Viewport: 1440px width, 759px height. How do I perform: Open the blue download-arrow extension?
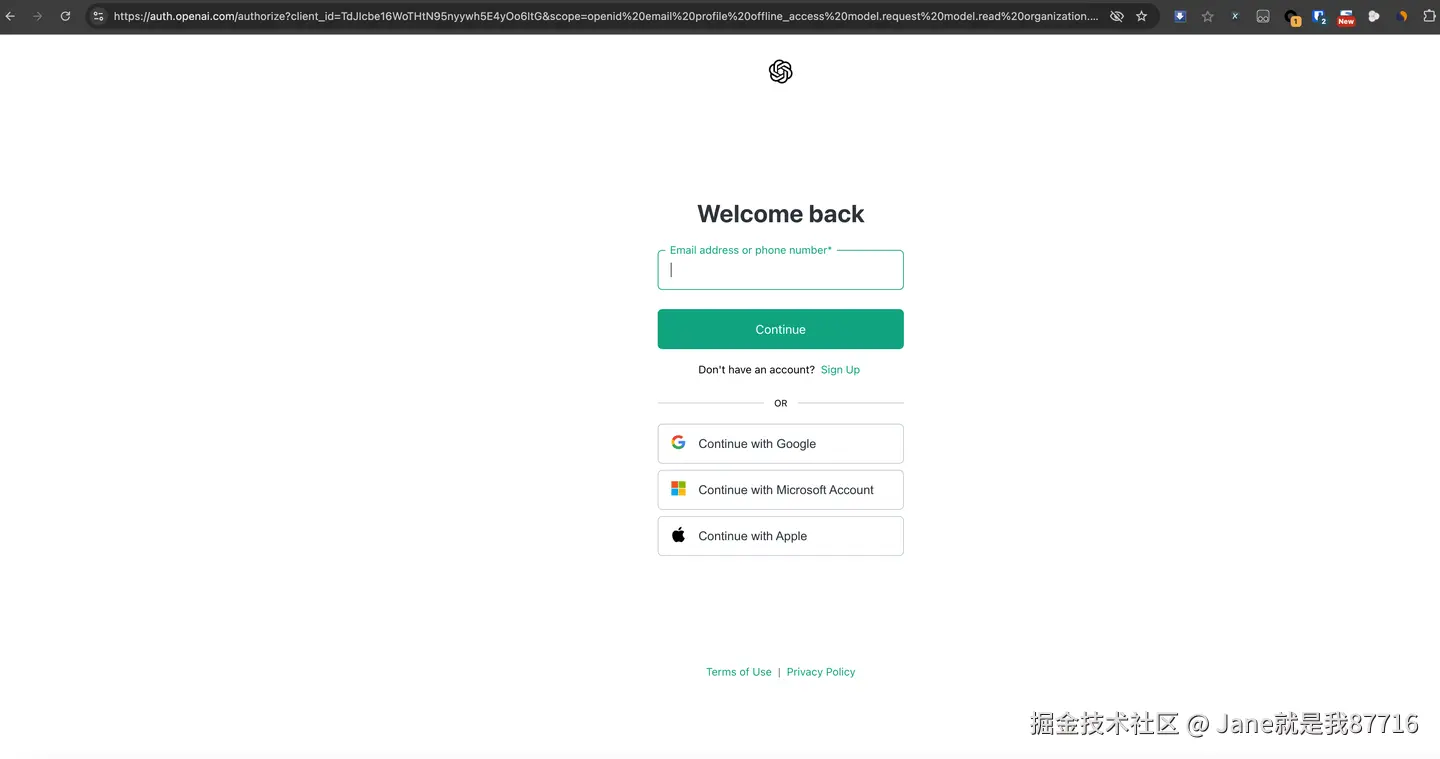[x=1180, y=16]
